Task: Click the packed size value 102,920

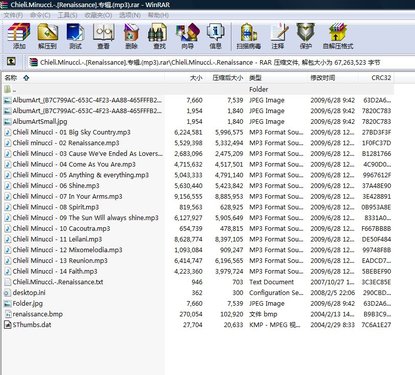Action: click(x=232, y=314)
